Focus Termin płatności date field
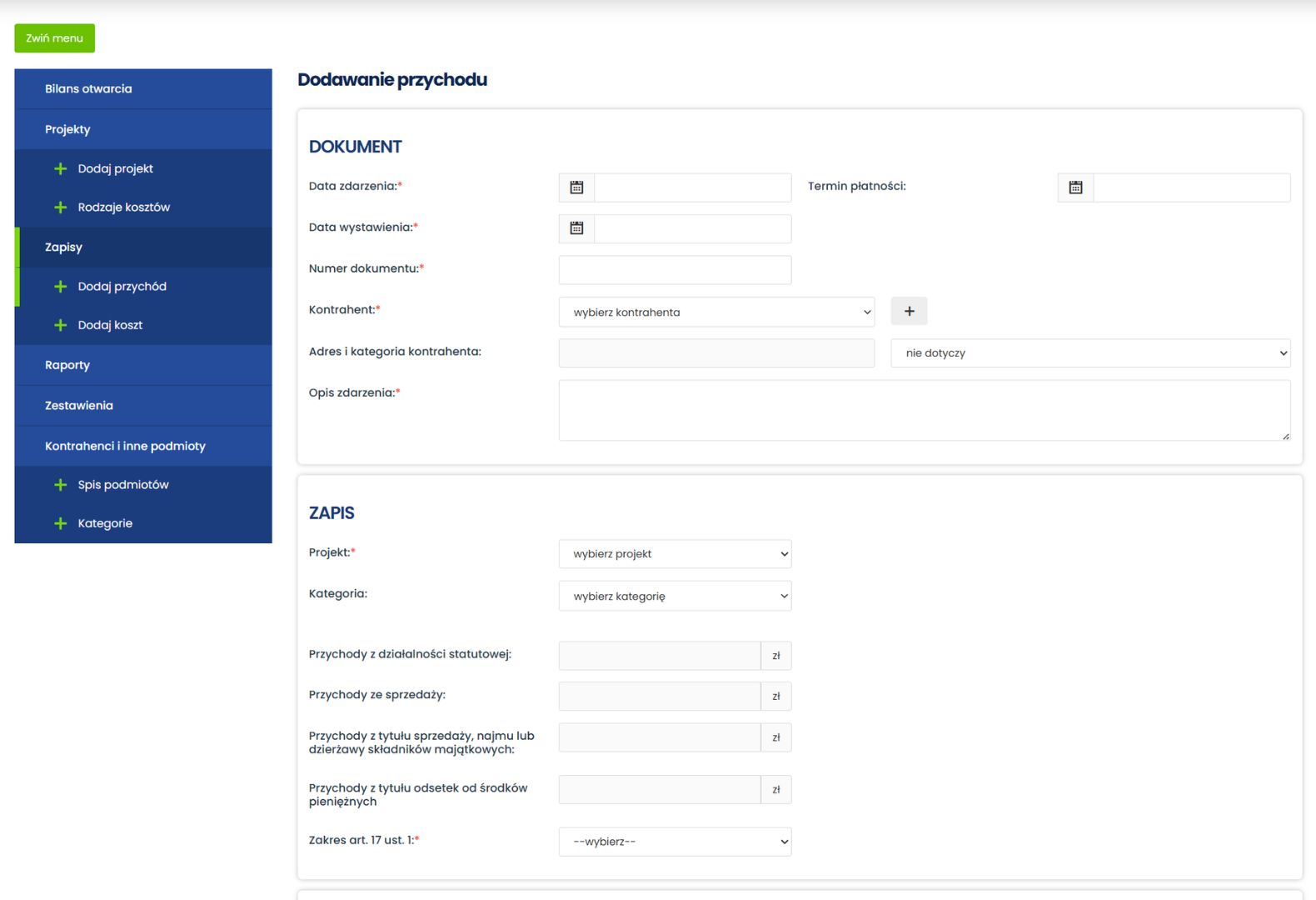 1192,187
